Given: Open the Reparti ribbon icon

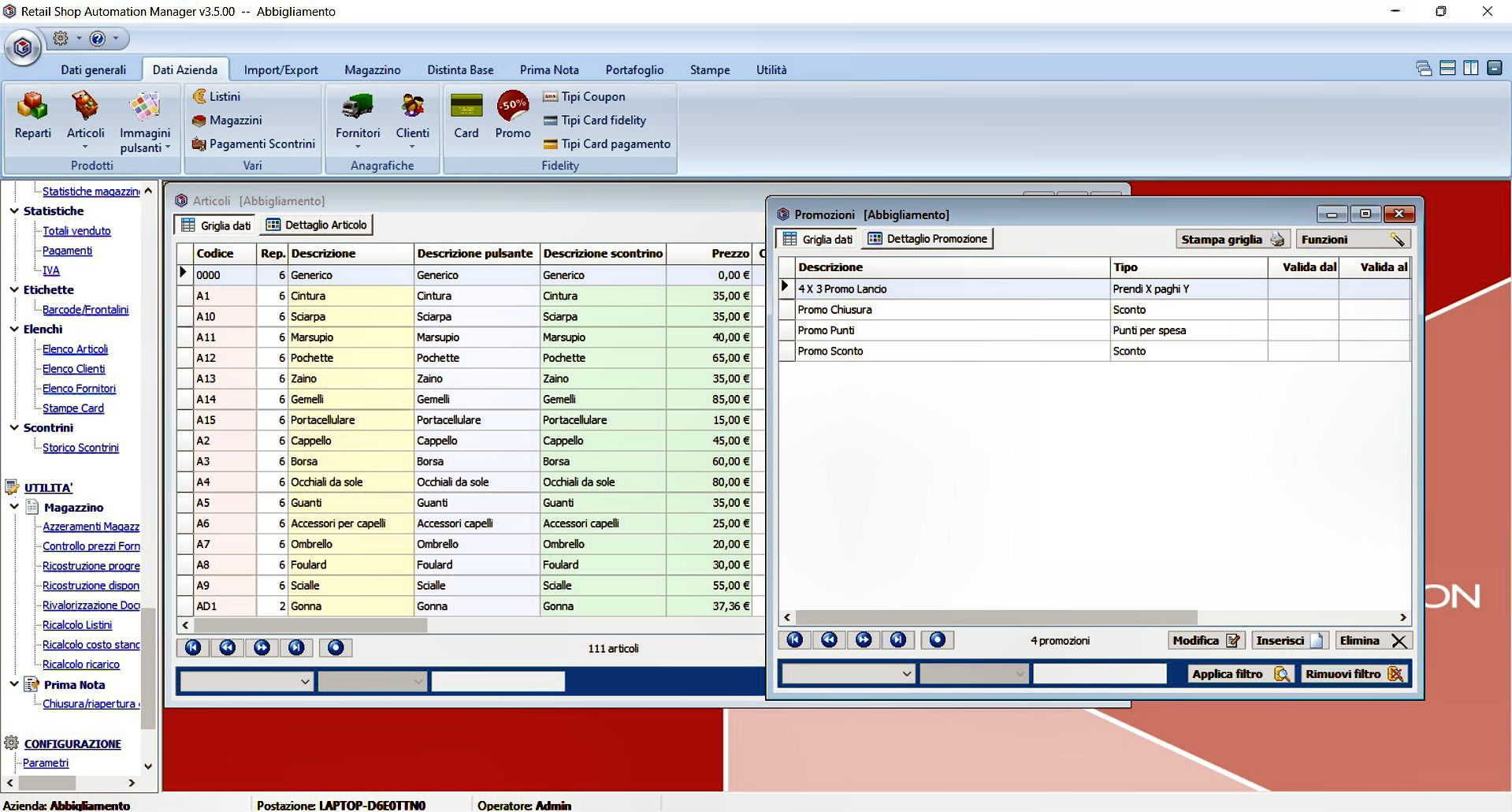Looking at the screenshot, I should (x=32, y=116).
